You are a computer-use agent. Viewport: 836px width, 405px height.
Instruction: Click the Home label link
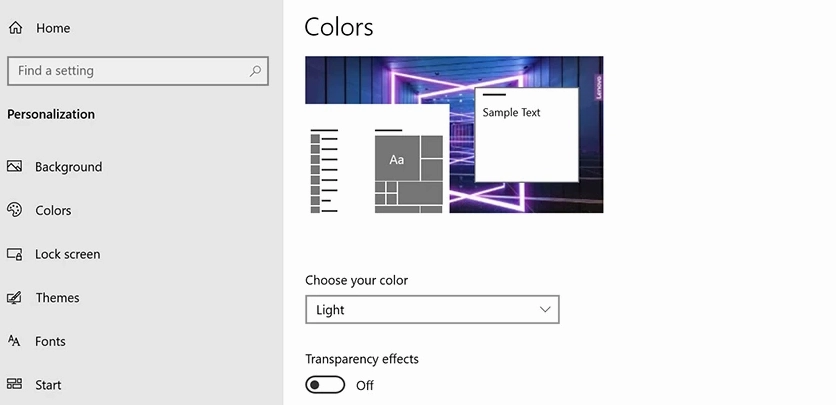(53, 28)
